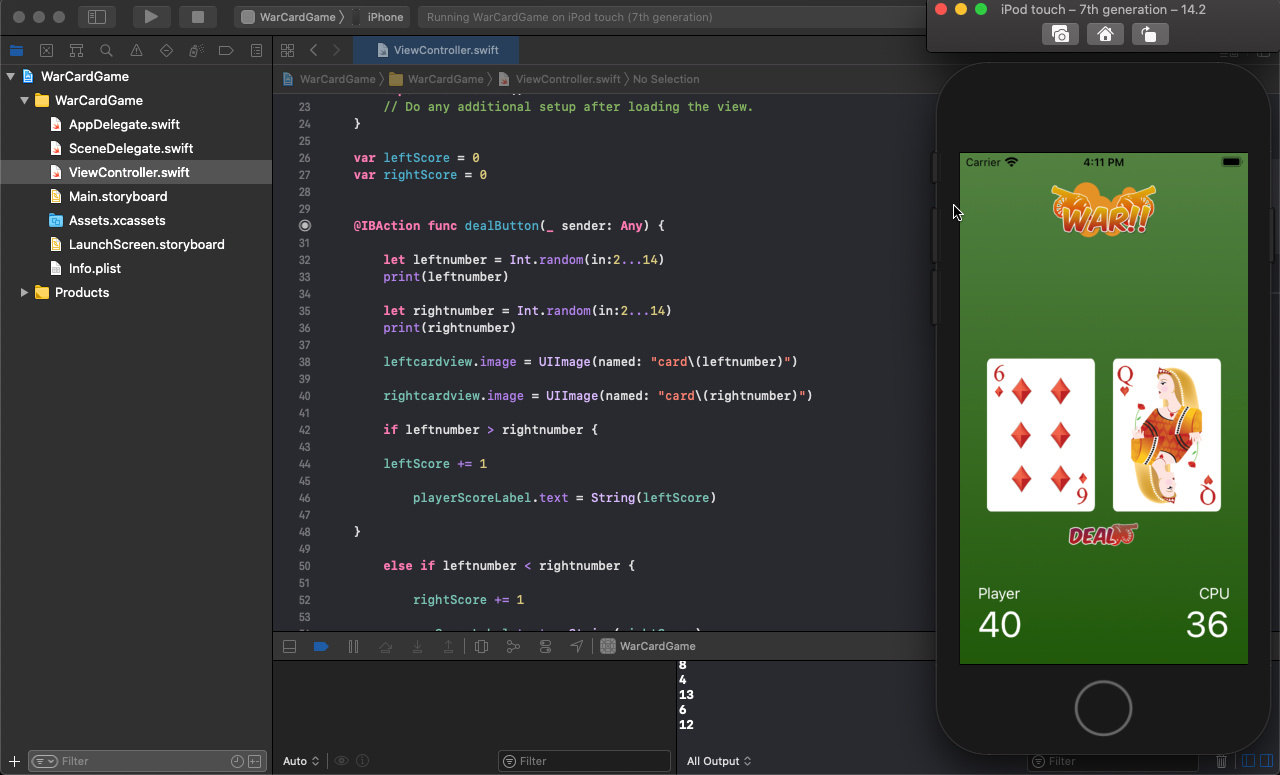The width and height of the screenshot is (1280, 775).
Task: Open AppDelegate.swift in the navigator
Action: (124, 124)
